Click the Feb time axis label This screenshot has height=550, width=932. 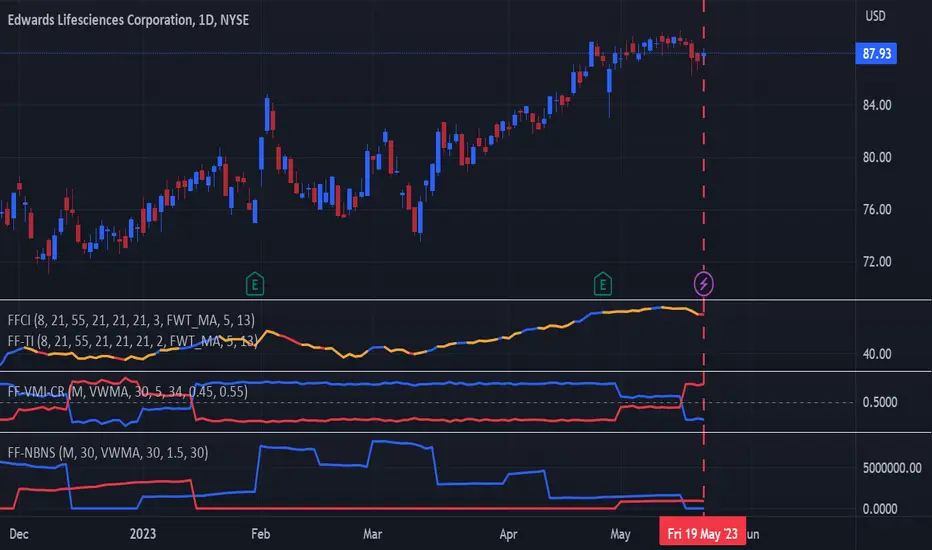click(260, 534)
